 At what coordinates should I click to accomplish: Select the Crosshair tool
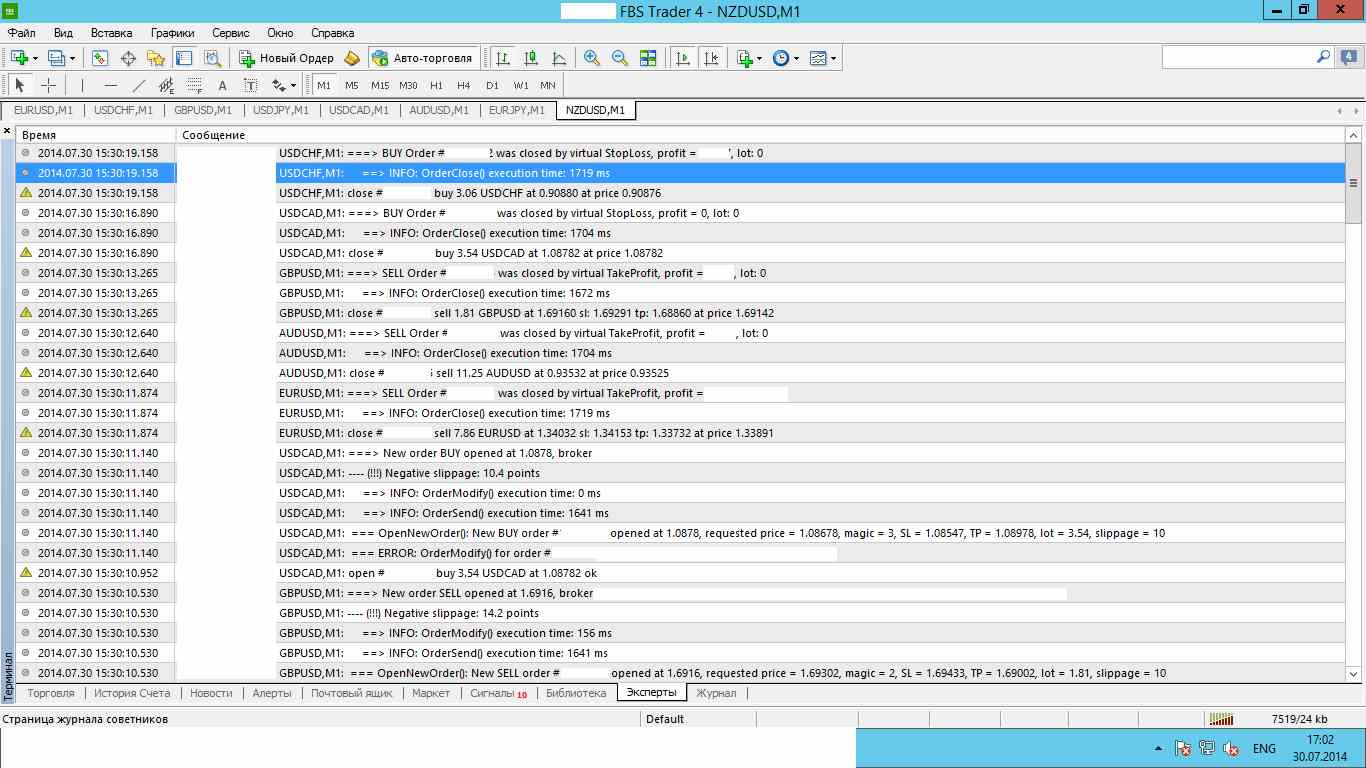pyautogui.click(x=48, y=85)
